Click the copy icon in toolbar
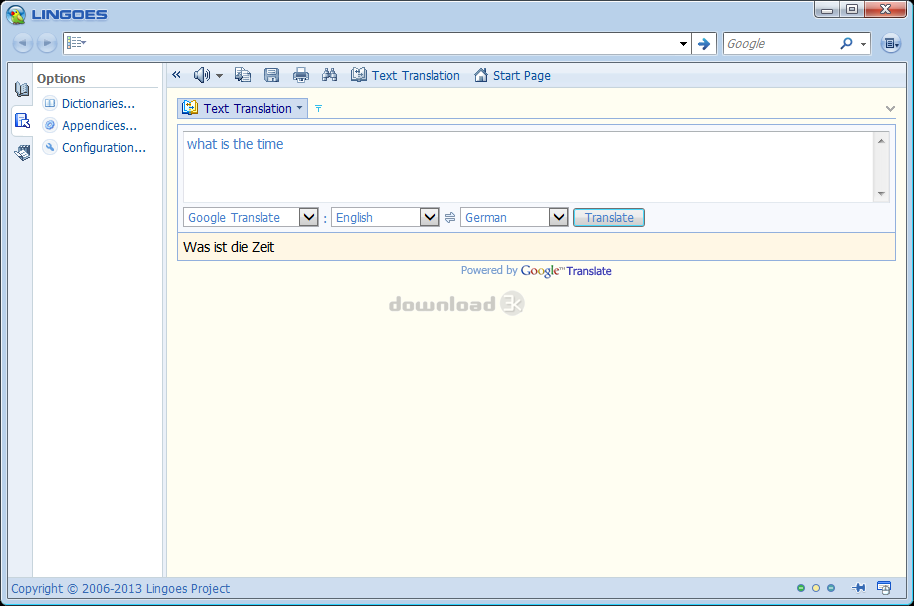The image size is (914, 606). (243, 75)
